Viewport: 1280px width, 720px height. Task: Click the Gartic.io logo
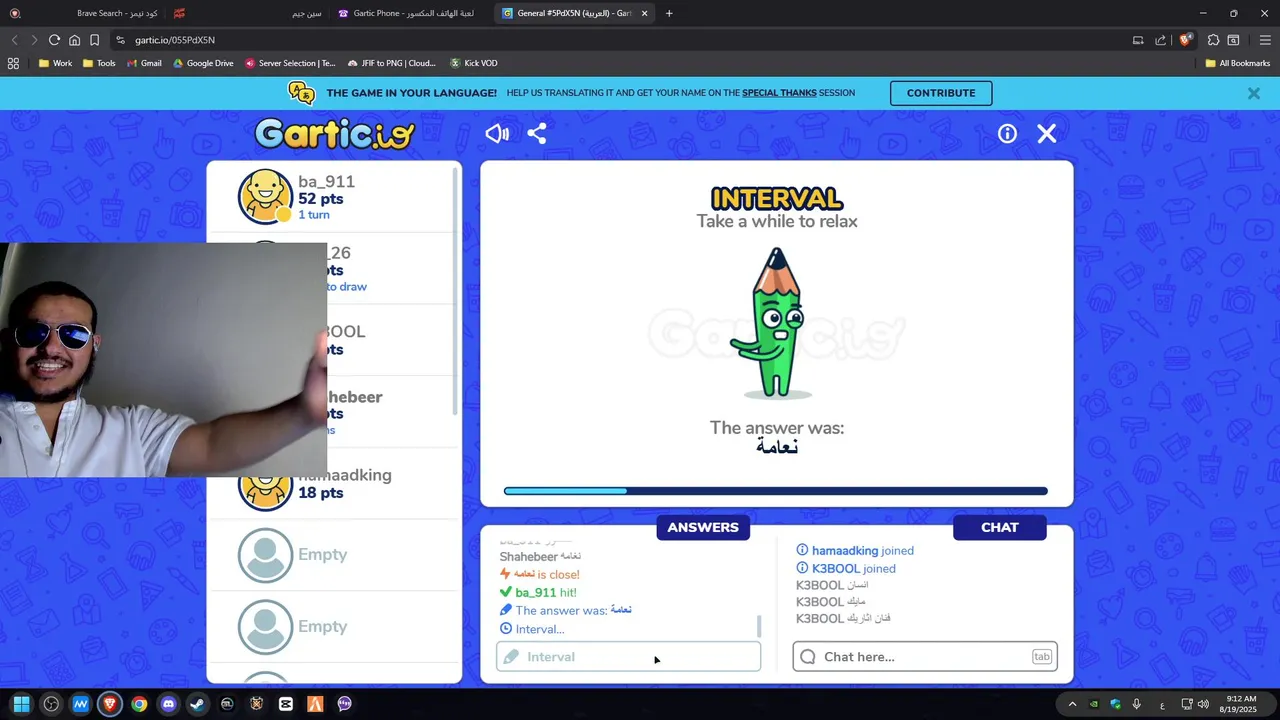334,133
